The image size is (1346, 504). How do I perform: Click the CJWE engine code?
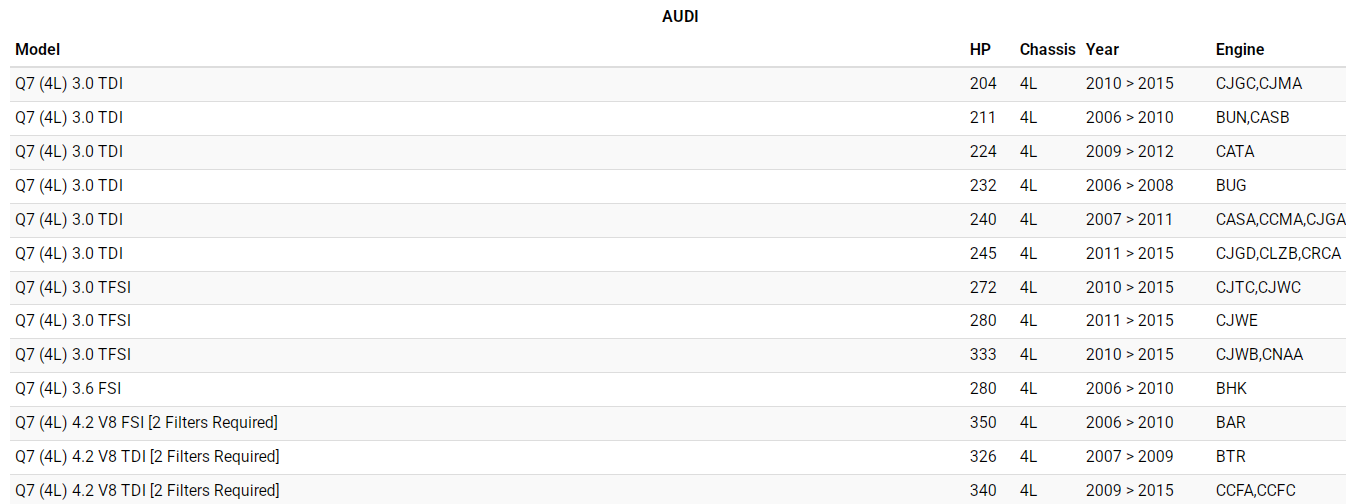pos(1237,320)
